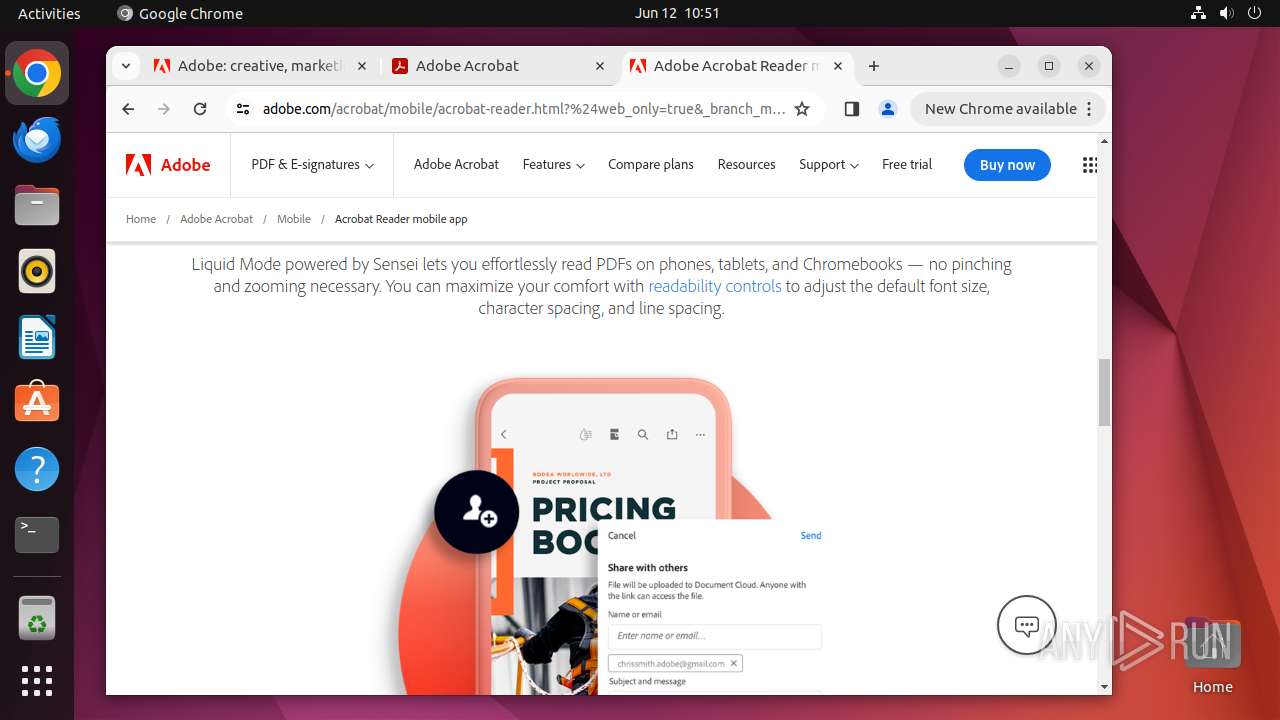The width and height of the screenshot is (1280, 720).
Task: Open the Home folder on desktop
Action: [x=1212, y=655]
